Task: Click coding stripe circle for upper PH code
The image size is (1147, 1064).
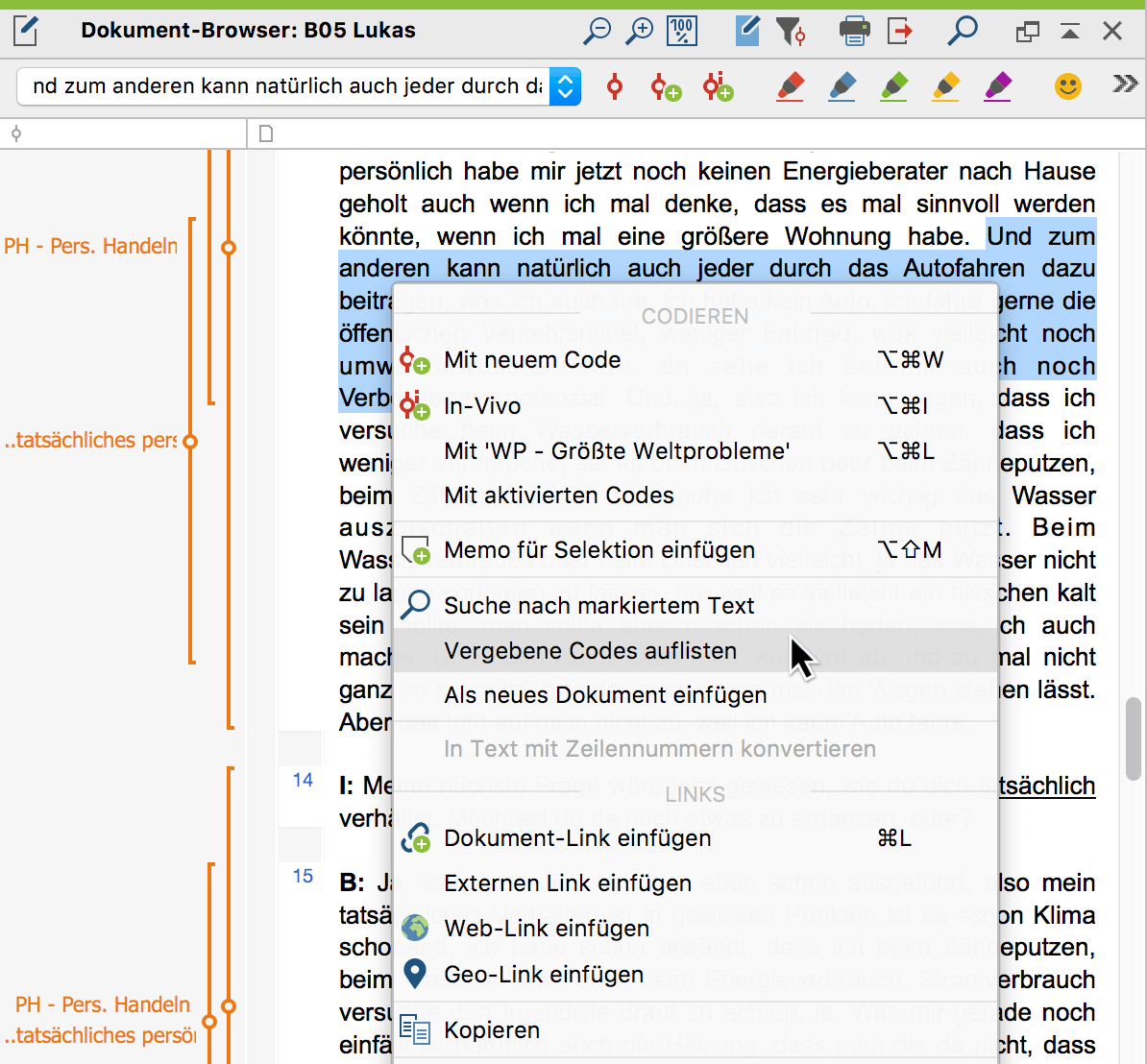Action: click(x=229, y=248)
